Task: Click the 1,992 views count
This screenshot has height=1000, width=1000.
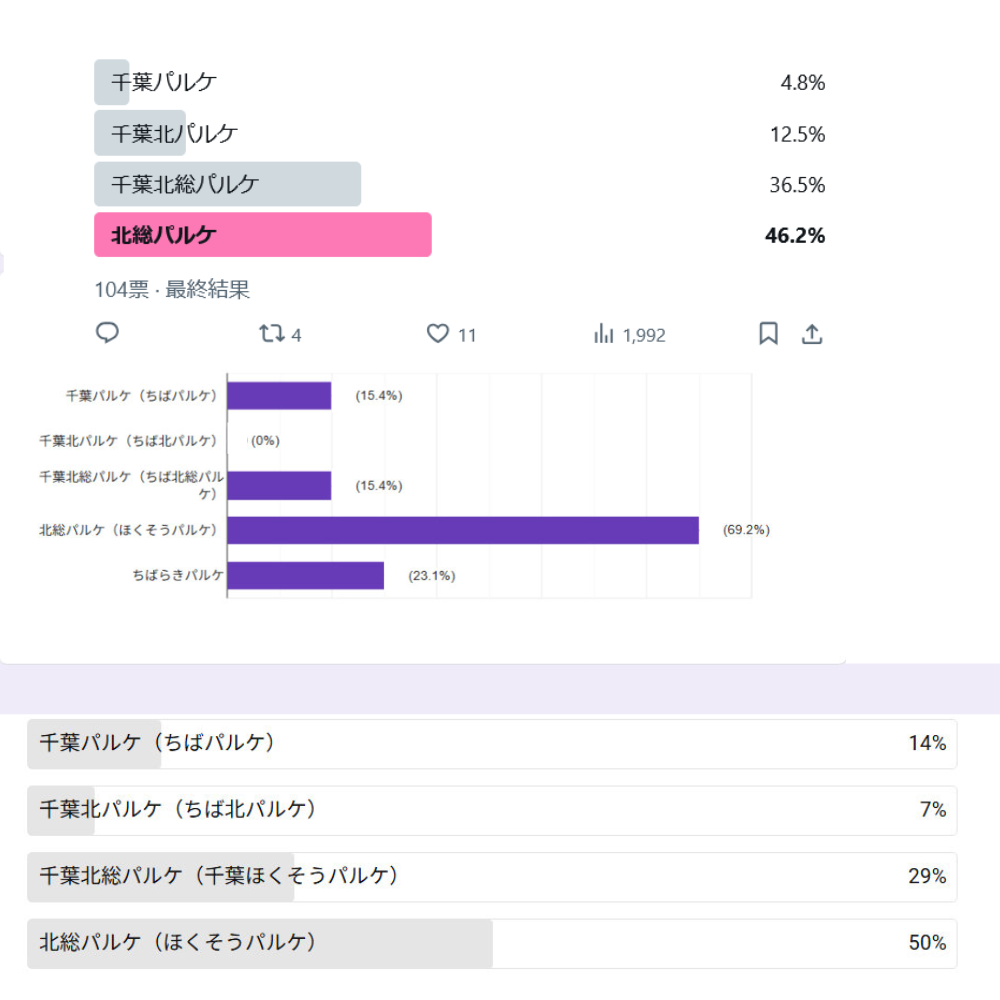Action: point(644,335)
